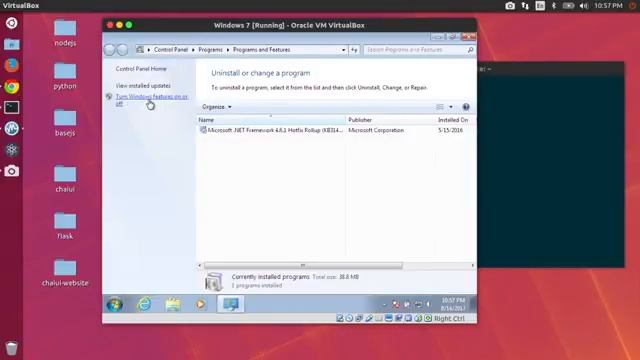
Task: Expand the view options dropdown arrow
Action: pyautogui.click(x=451, y=107)
